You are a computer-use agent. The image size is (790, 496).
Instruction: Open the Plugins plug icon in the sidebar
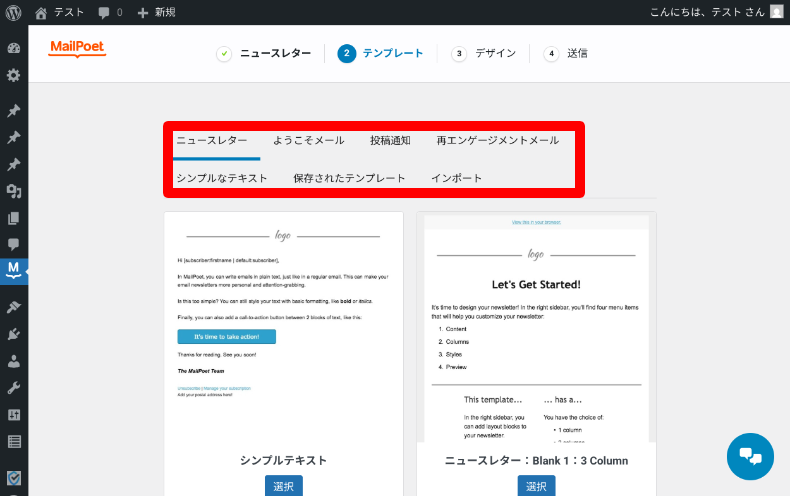click(x=14, y=334)
